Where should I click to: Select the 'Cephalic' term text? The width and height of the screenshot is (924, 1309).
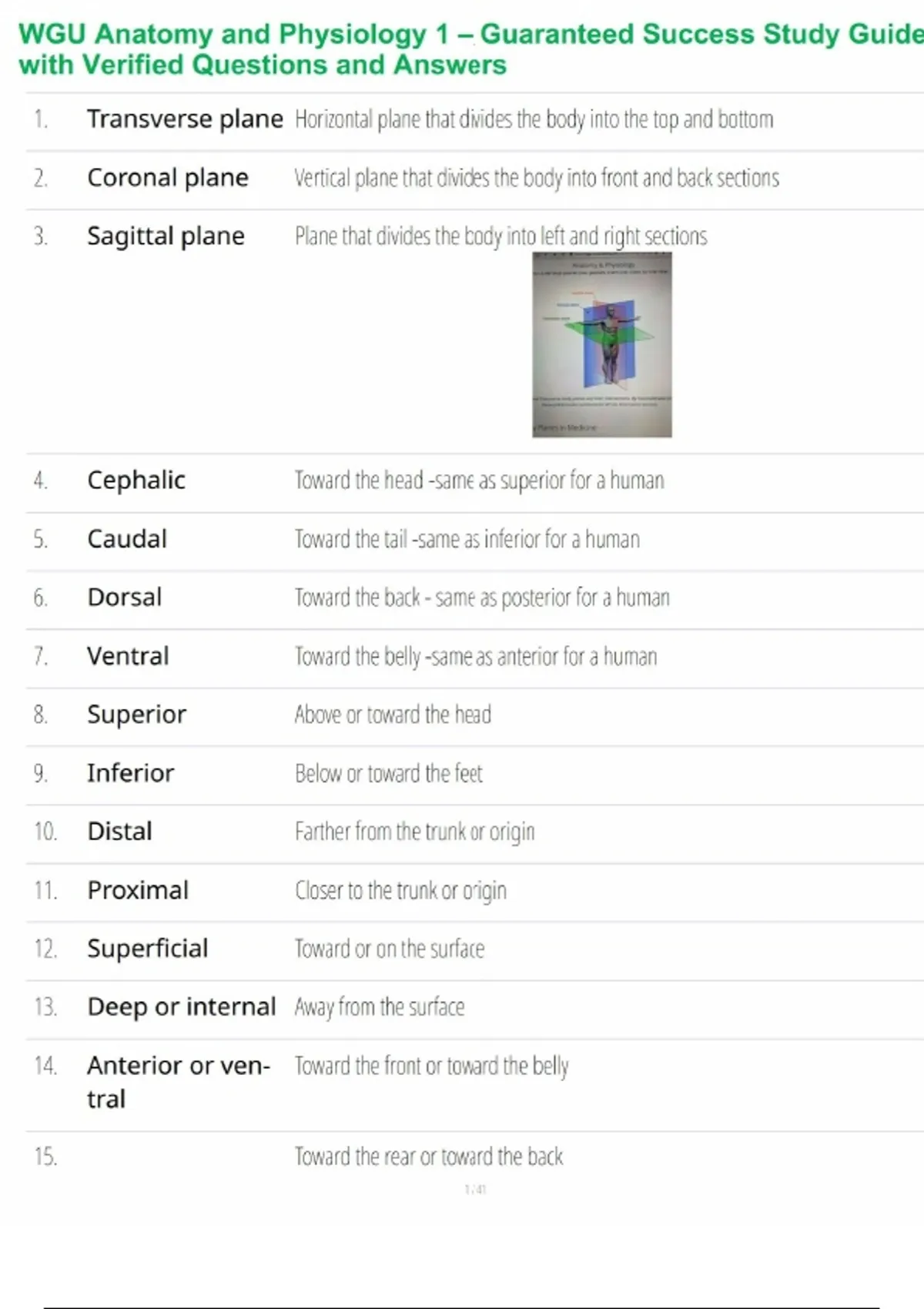tap(136, 480)
